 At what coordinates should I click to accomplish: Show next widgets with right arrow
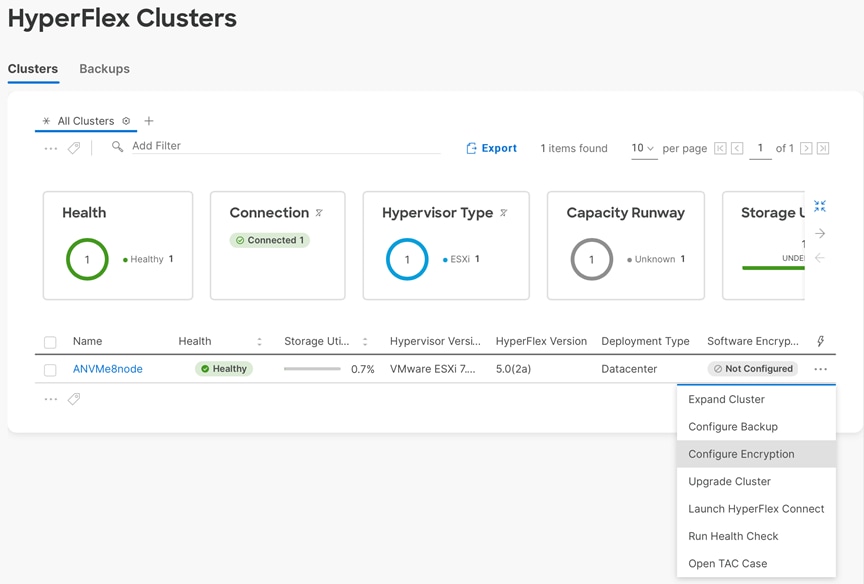click(820, 234)
